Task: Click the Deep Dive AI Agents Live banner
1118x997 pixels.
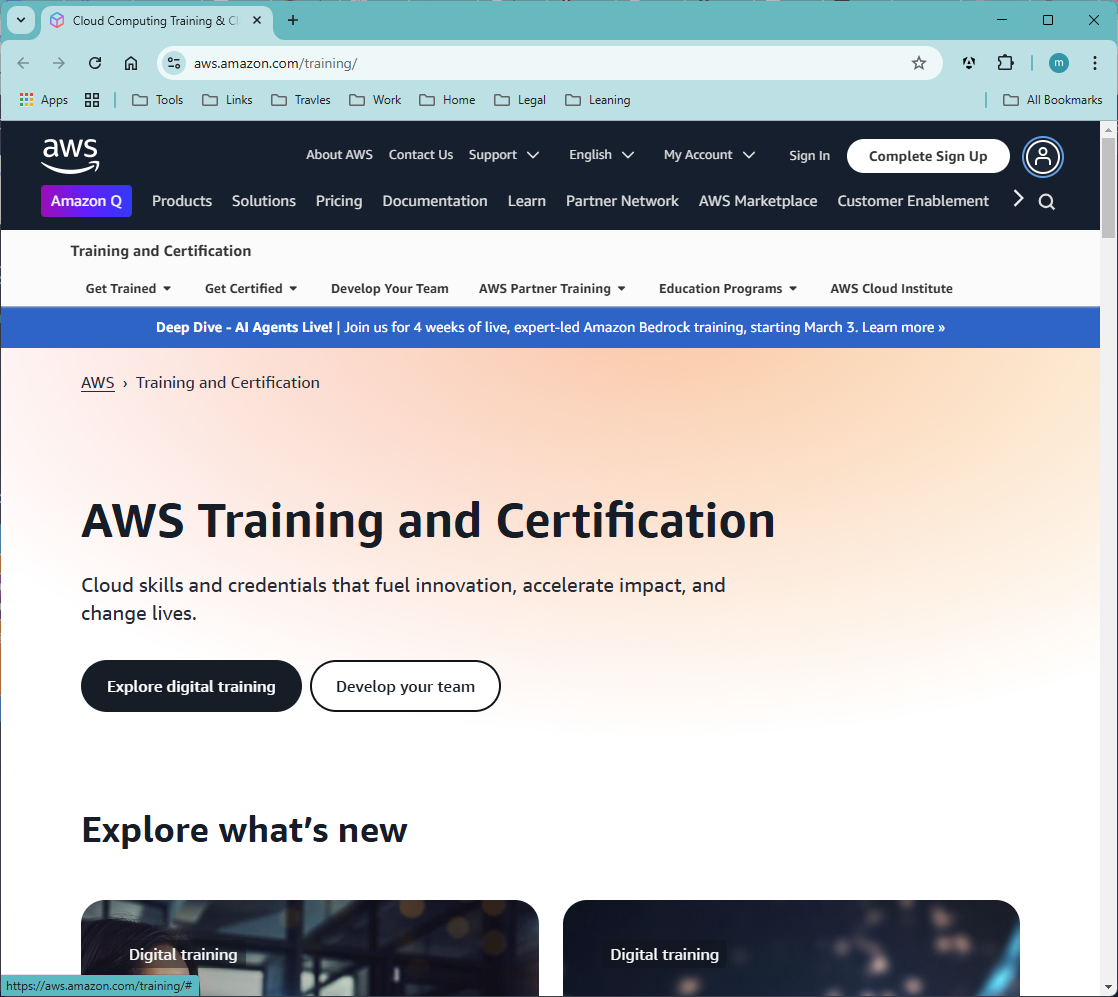Action: coord(550,327)
